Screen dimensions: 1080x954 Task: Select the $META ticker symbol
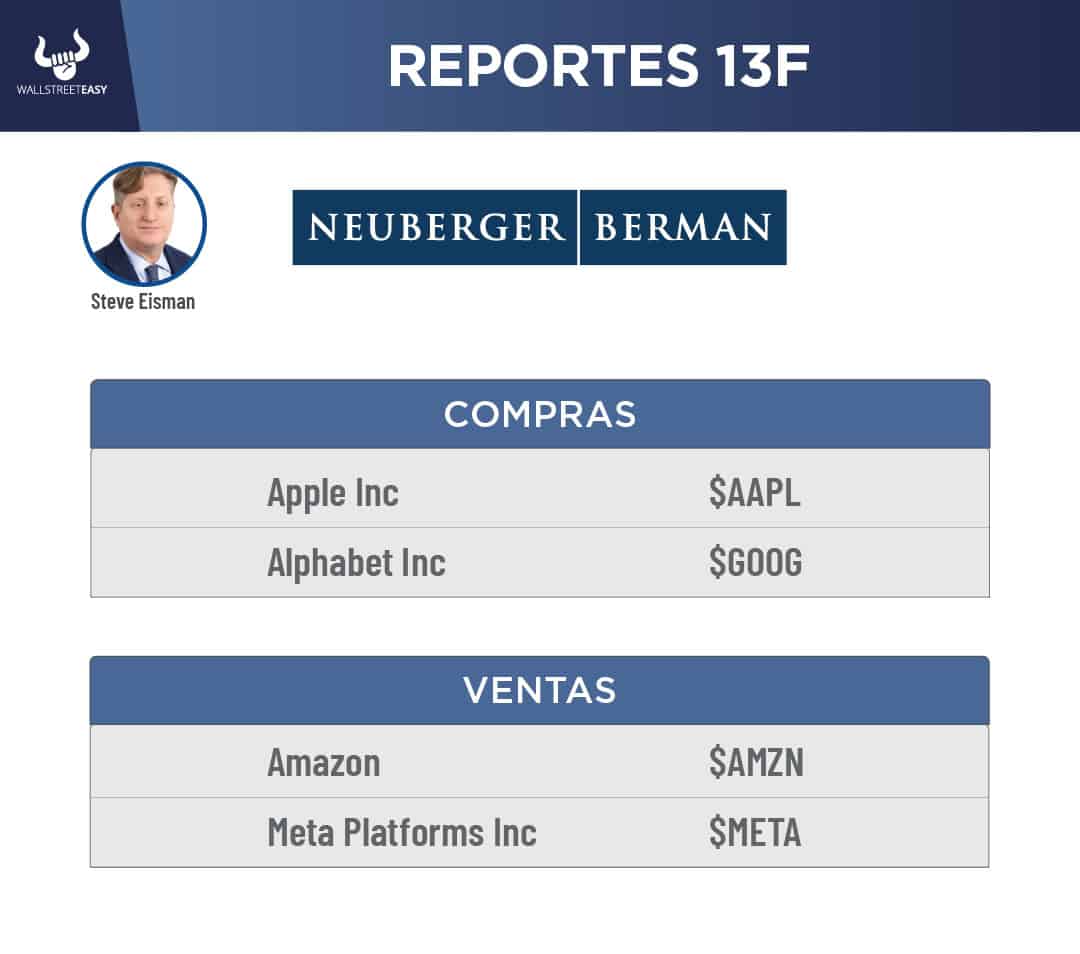click(755, 832)
